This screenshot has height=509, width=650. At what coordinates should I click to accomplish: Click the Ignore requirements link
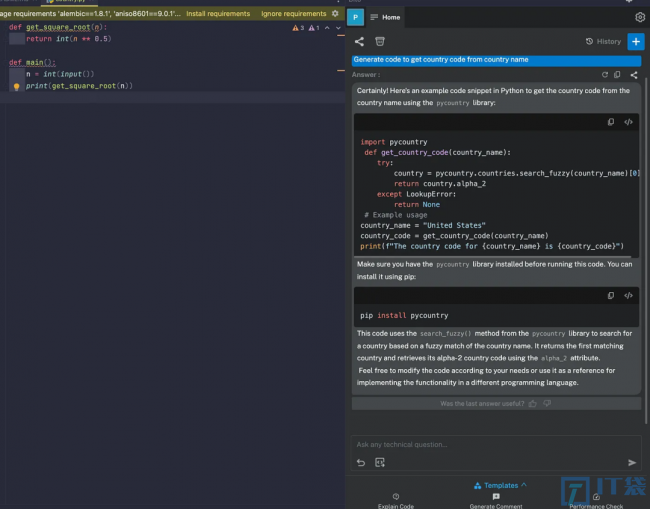click(x=293, y=14)
